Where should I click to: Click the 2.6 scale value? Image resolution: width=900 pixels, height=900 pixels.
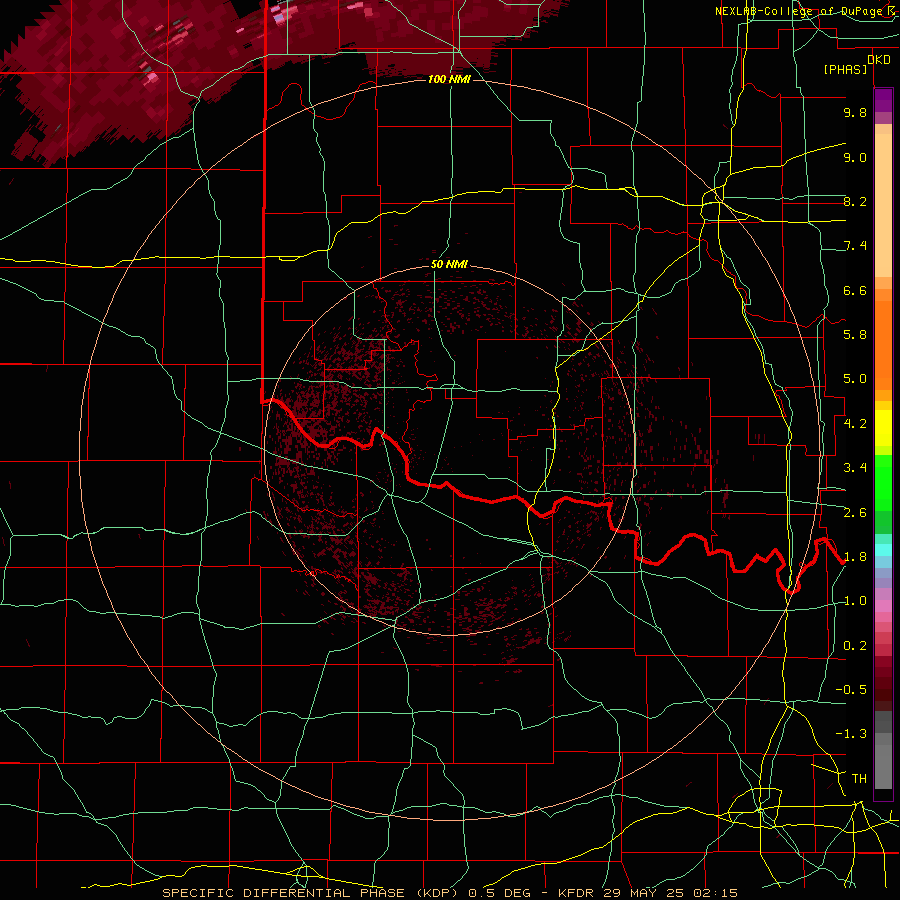pos(855,512)
